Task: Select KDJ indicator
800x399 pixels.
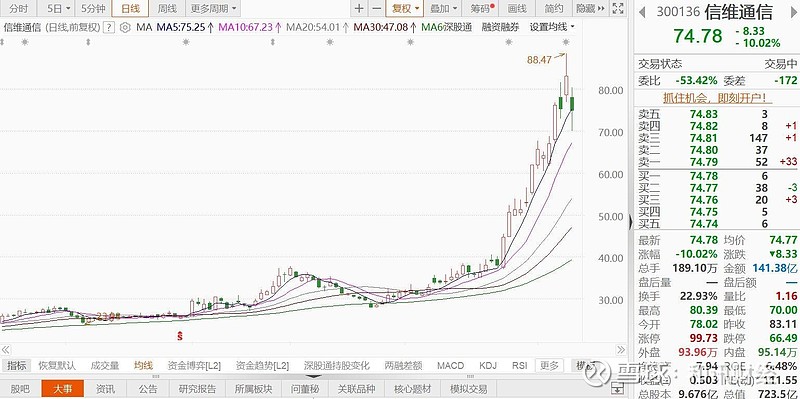Action: click(x=488, y=365)
